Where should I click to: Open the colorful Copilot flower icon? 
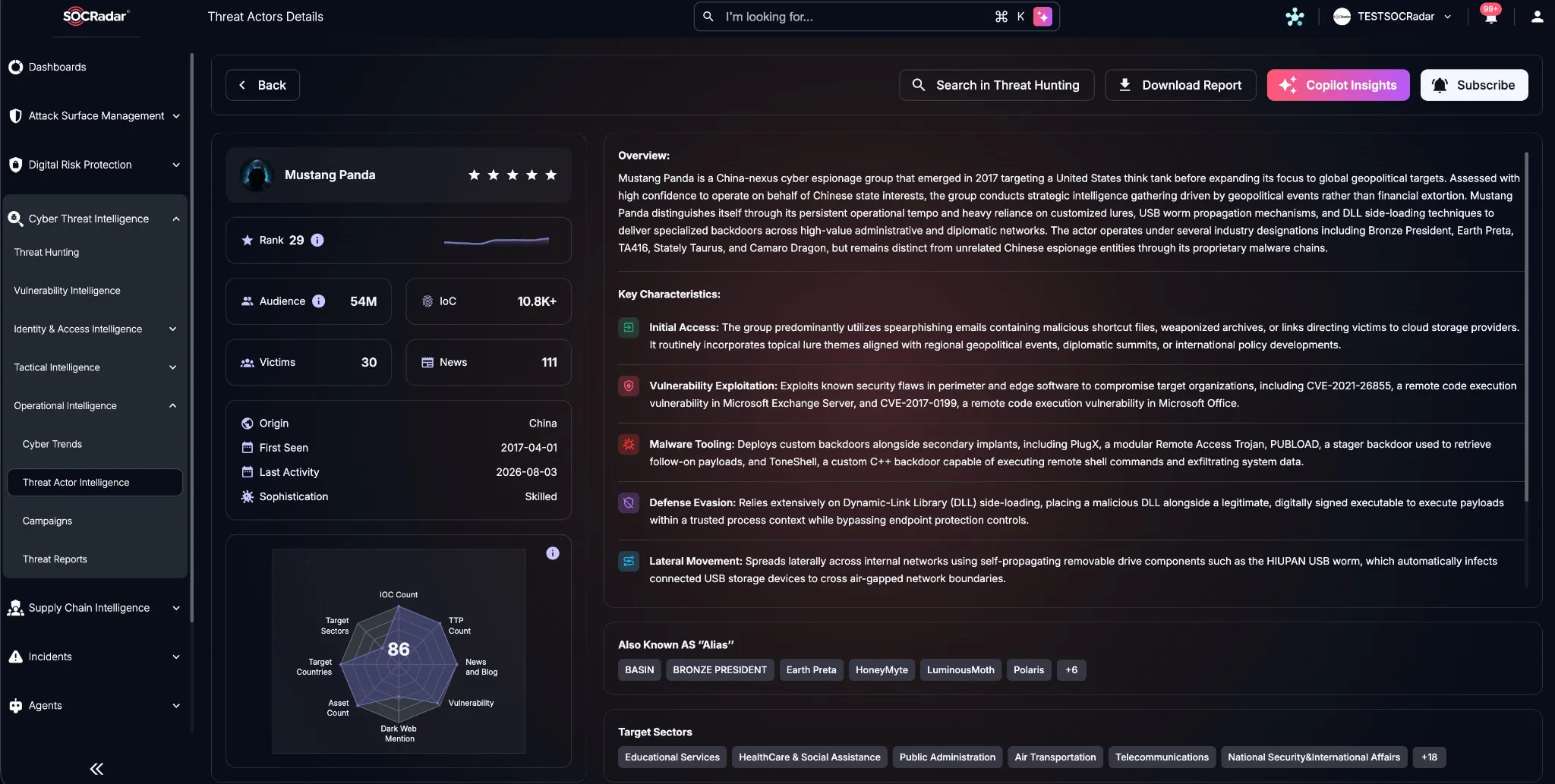pyautogui.click(x=1295, y=17)
